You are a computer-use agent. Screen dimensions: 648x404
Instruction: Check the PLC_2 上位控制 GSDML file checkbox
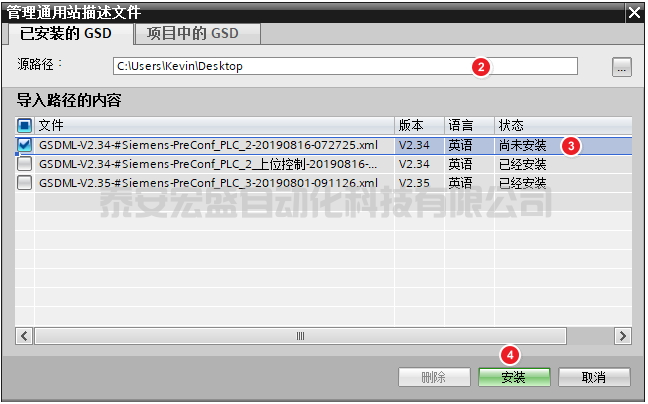coord(25,164)
